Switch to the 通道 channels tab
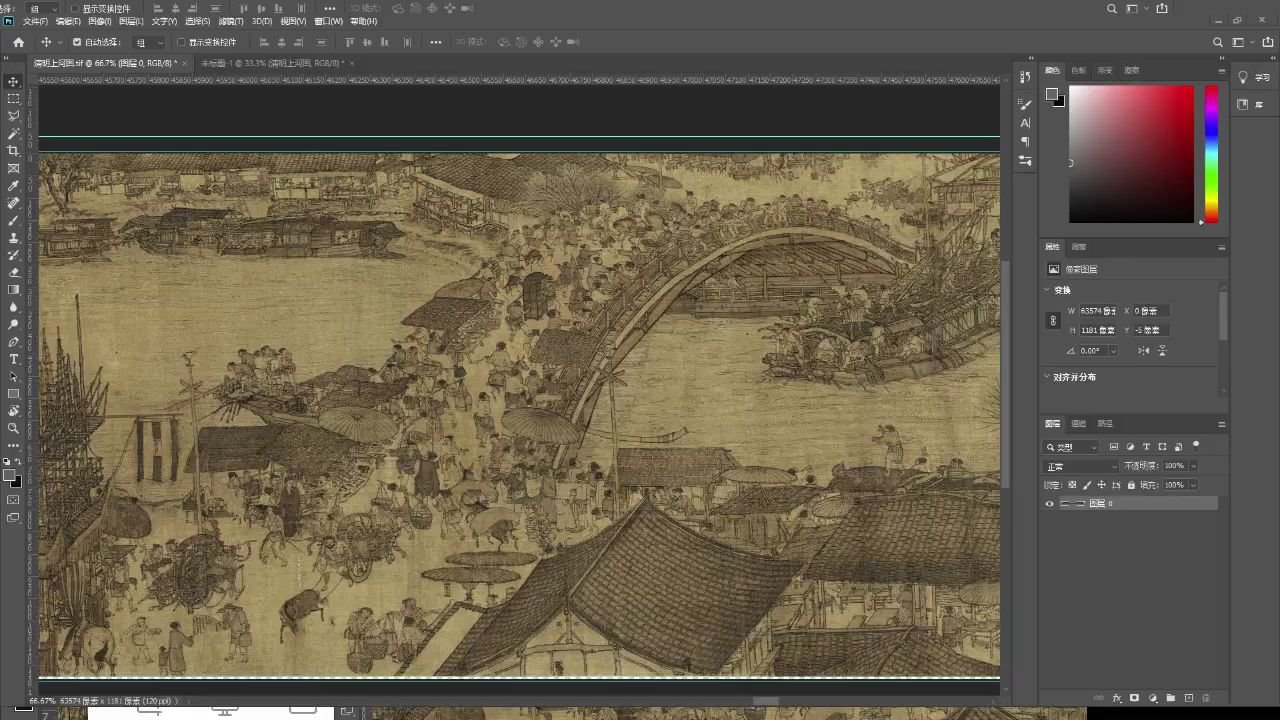Viewport: 1280px width, 720px height. click(1079, 424)
